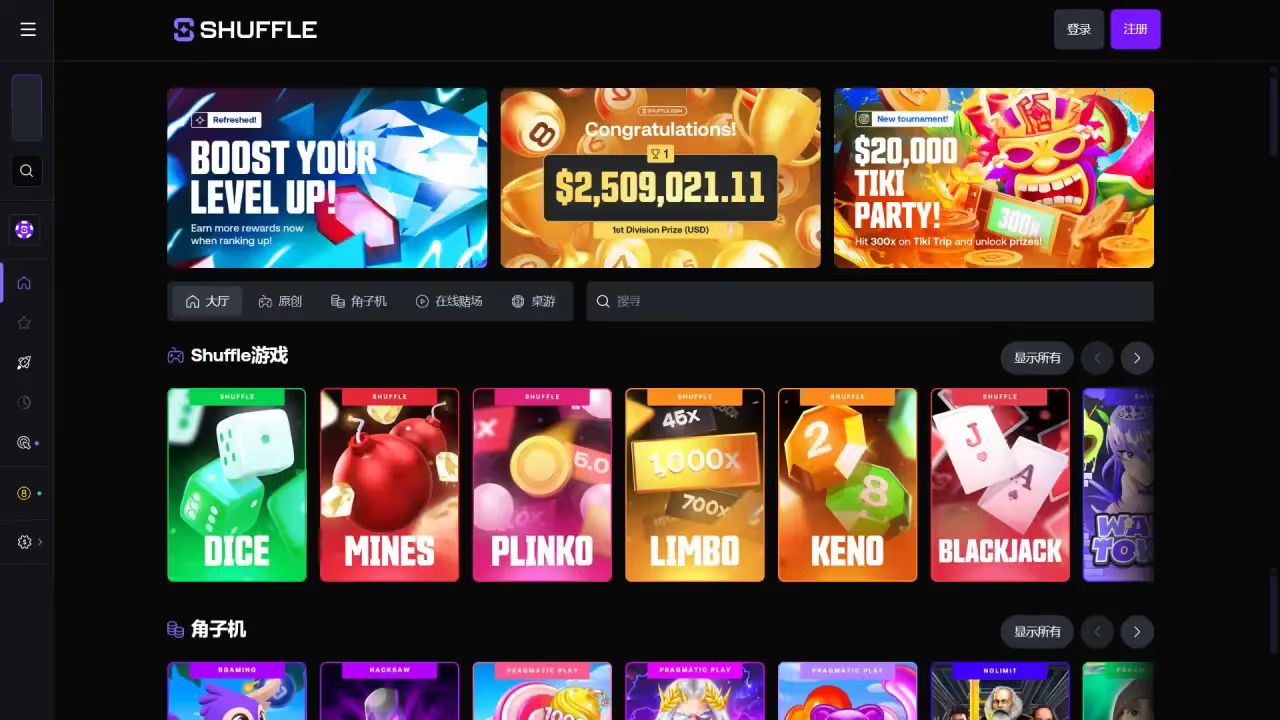Click the sidebar search magnifier icon

point(27,170)
